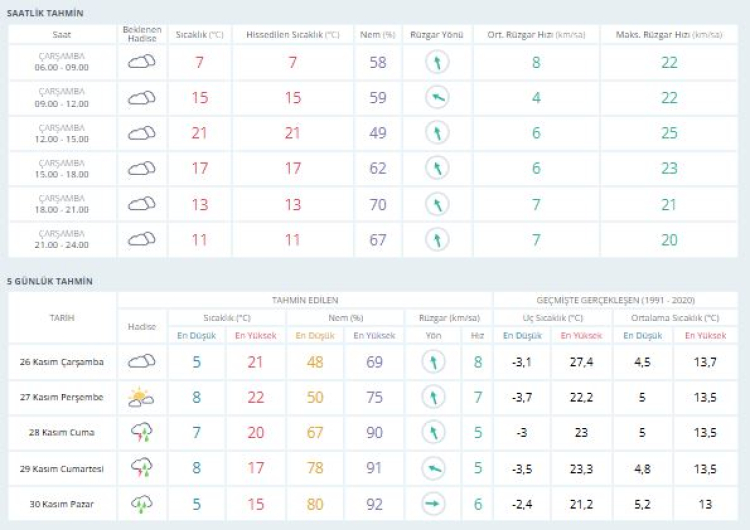Click the cloud icon for 06.00-09.00 row
The width and height of the screenshot is (750, 530).
coord(142,62)
